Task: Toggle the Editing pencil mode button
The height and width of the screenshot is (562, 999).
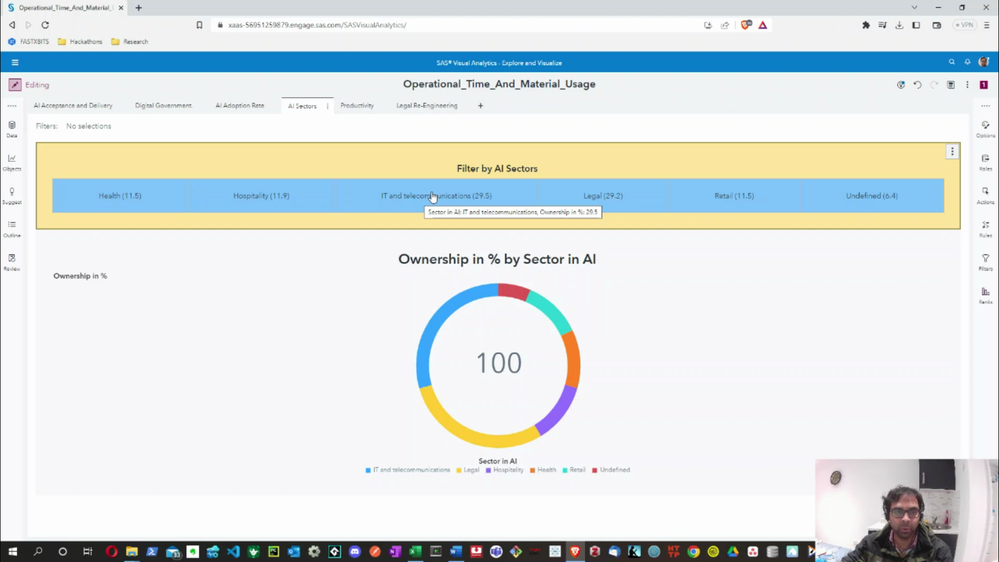Action: [15, 85]
